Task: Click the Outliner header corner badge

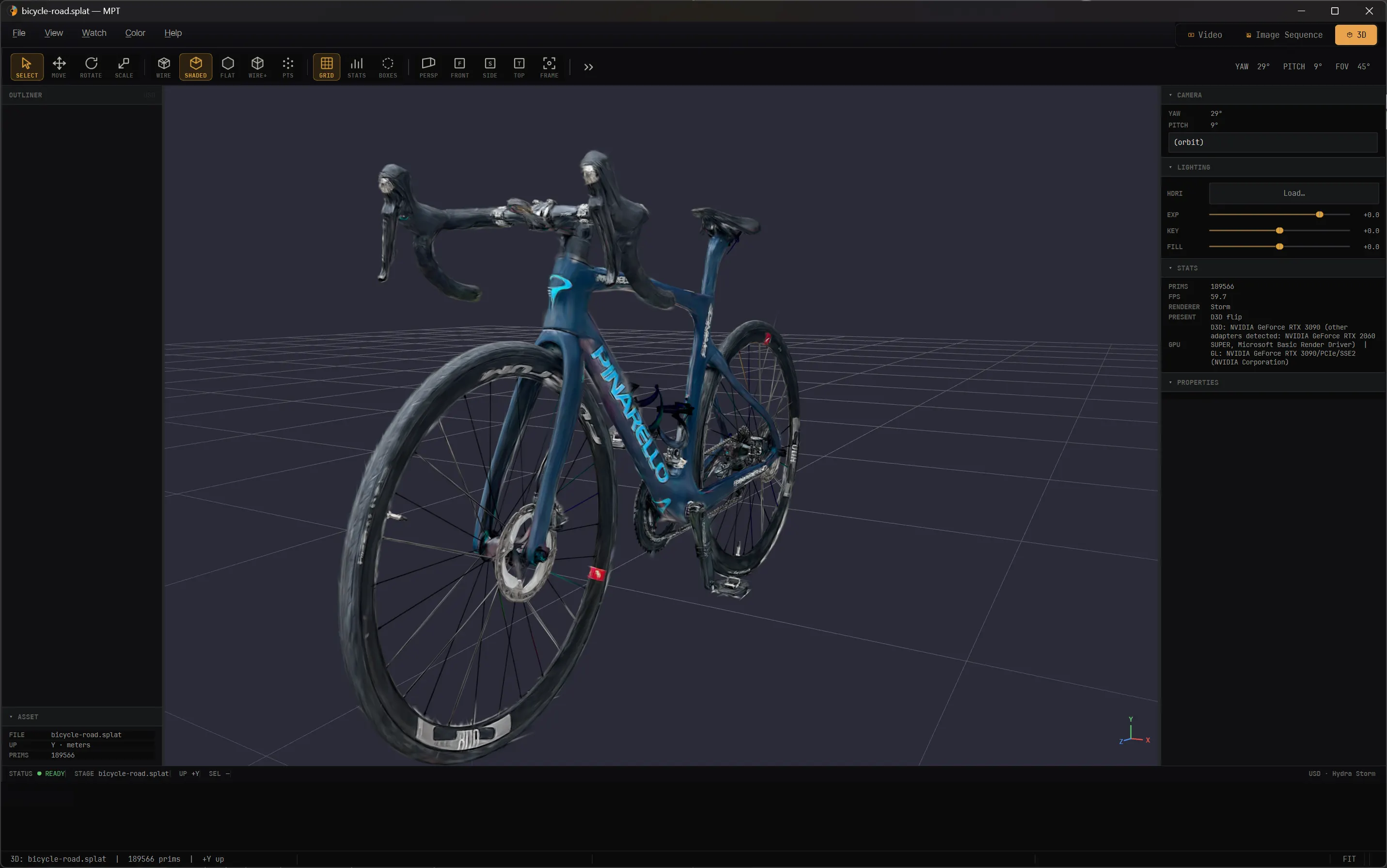Action: (150, 95)
